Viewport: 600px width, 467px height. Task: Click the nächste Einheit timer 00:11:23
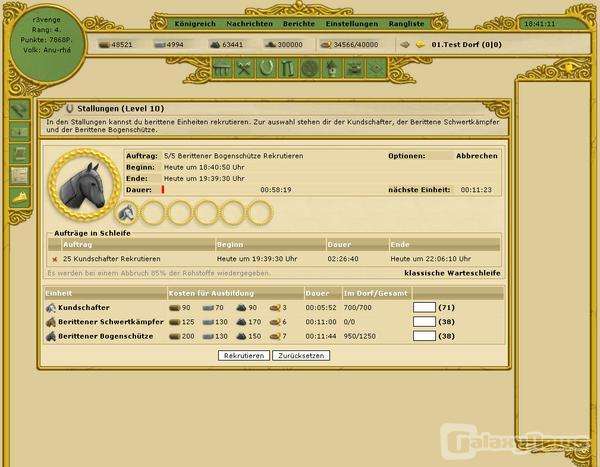point(476,190)
